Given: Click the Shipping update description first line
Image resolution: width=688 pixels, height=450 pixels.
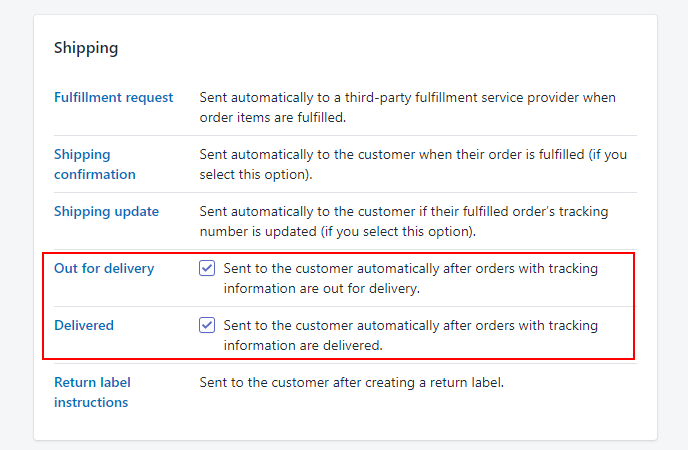Looking at the screenshot, I should (x=404, y=211).
